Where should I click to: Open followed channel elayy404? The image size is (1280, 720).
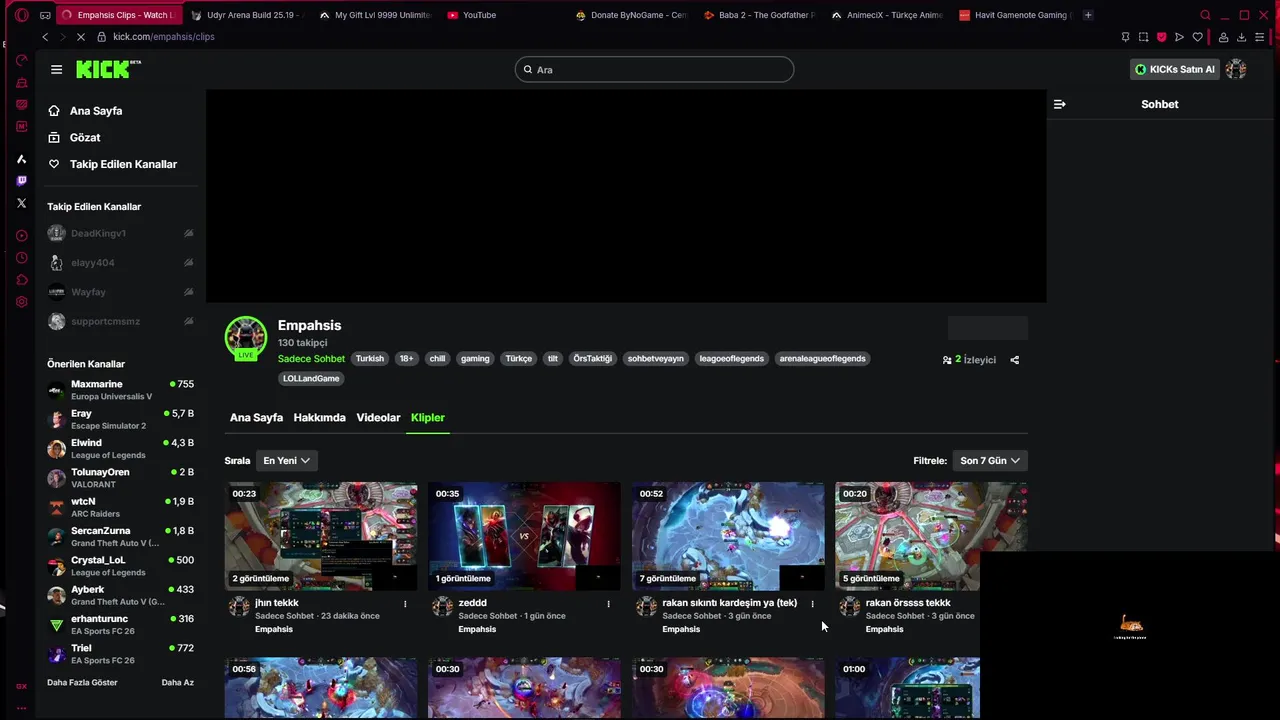pos(121,263)
